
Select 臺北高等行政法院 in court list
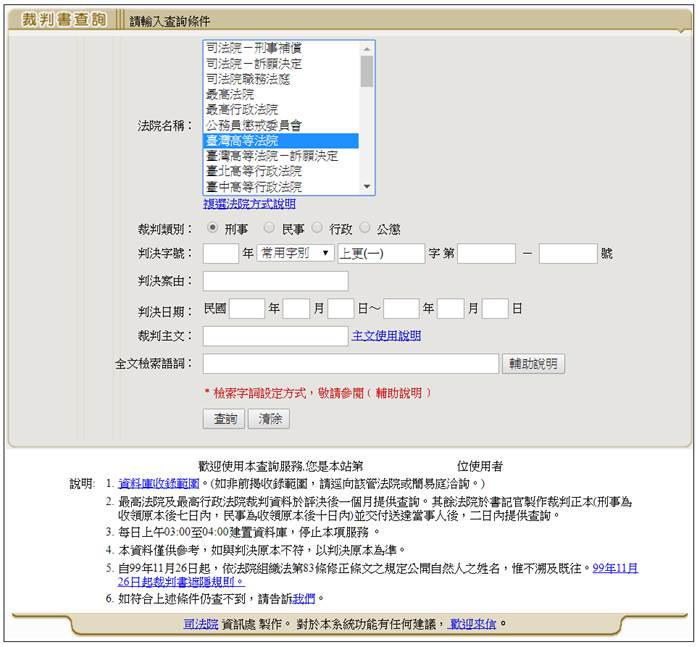pos(255,171)
